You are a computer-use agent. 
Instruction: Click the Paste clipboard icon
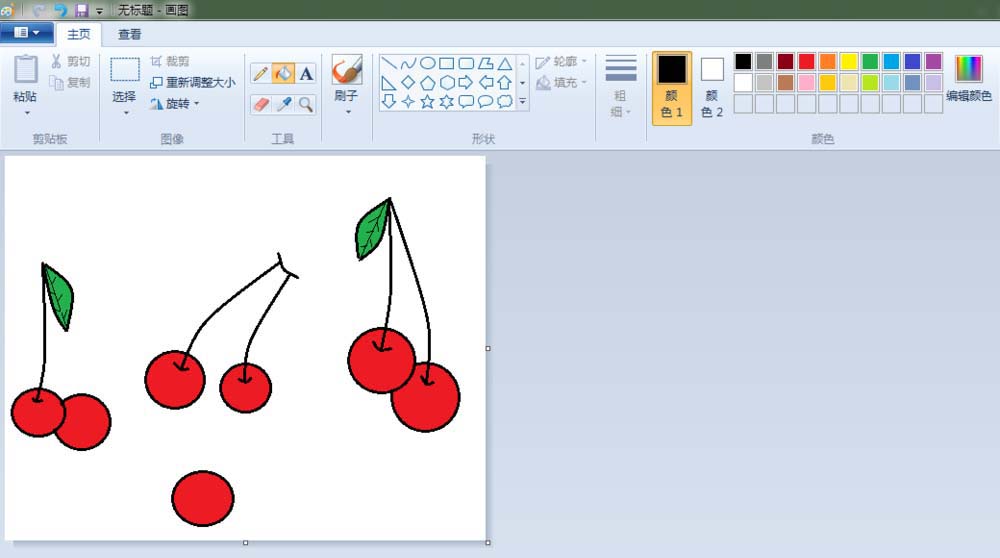[26, 69]
